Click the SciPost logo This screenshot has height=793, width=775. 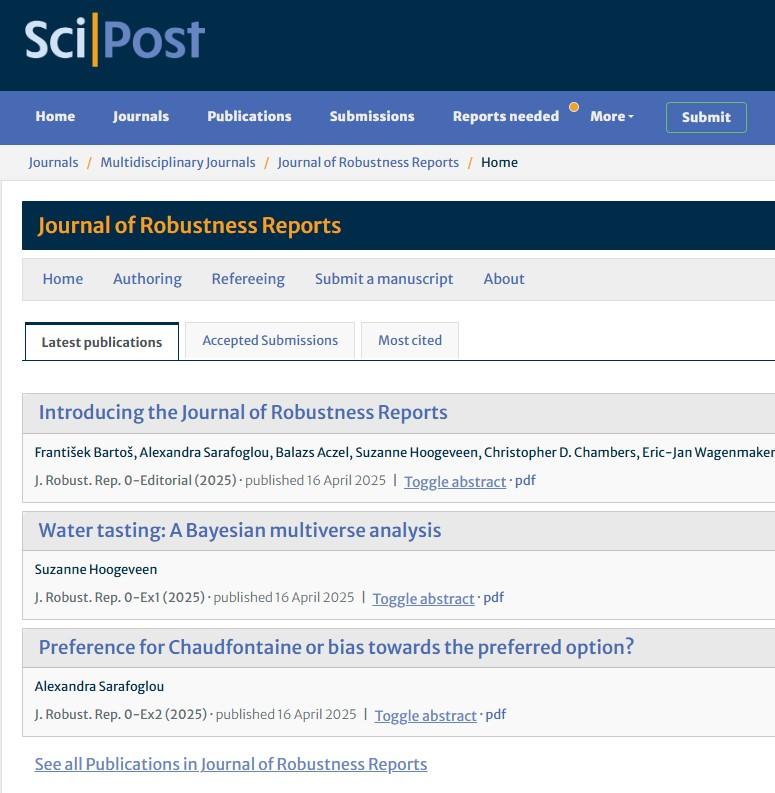(115, 39)
